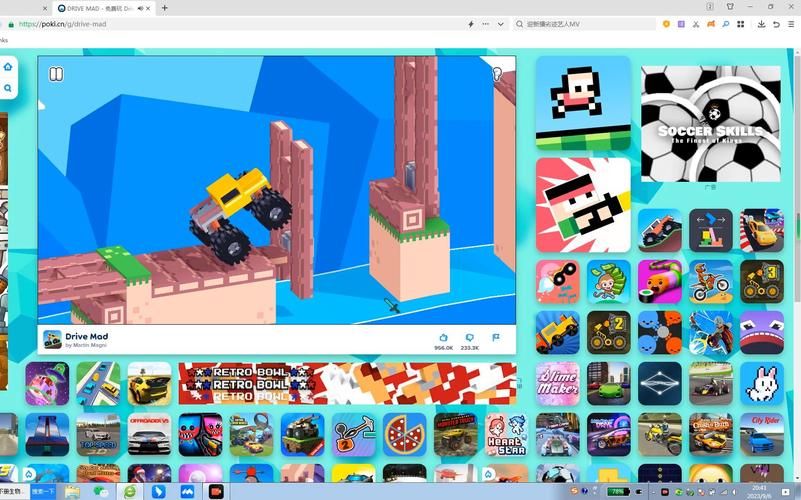Image resolution: width=801 pixels, height=500 pixels.
Task: Open the folder icon on the taskbar
Action: [x=72, y=492]
